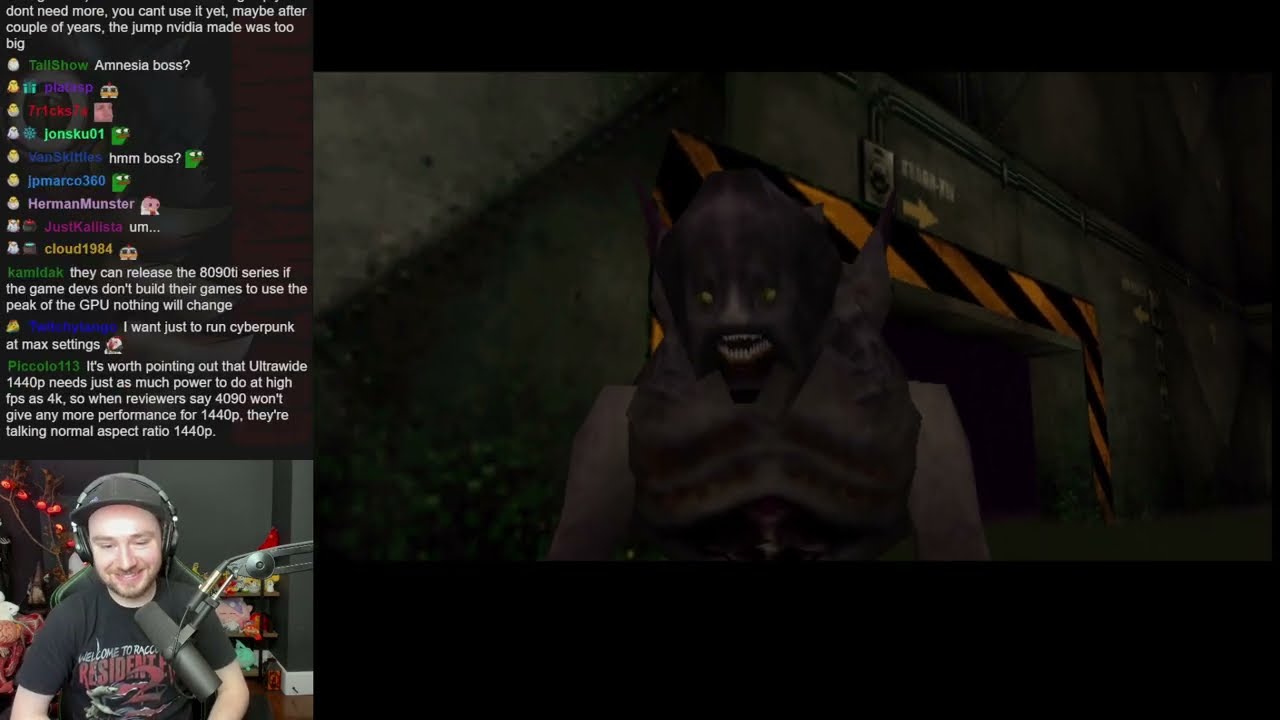Click the green emote after 'hmm boss?'
Viewport: 1280px width, 720px height.
point(195,158)
